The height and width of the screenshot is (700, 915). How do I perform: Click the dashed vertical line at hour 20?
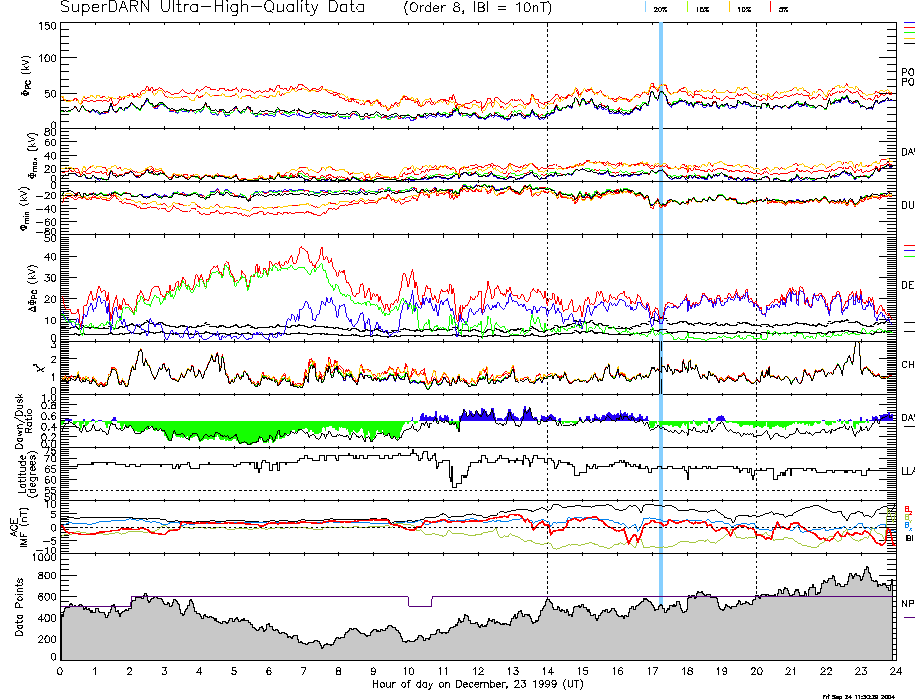[756, 300]
